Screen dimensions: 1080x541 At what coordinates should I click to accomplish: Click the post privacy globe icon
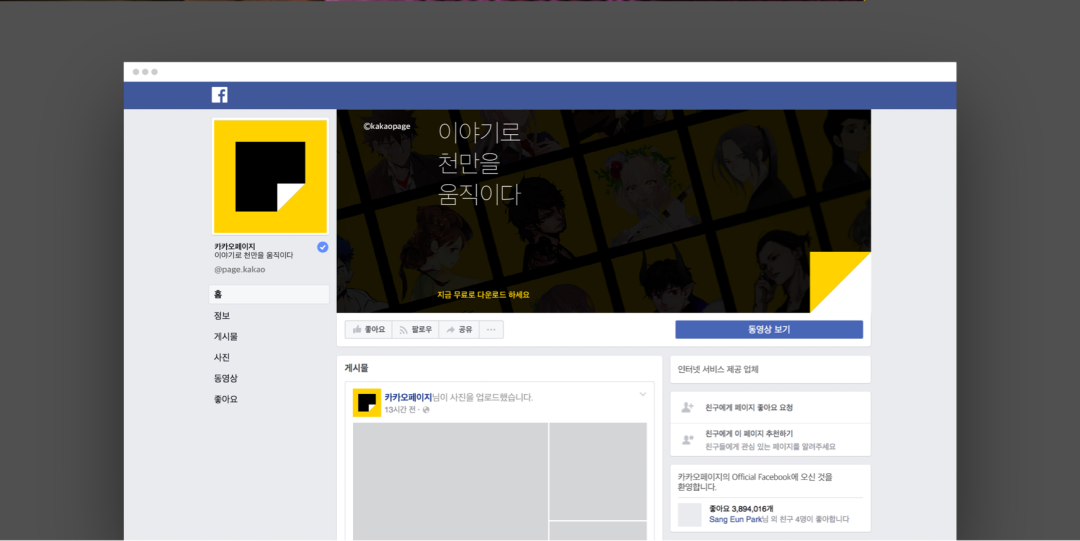pos(426,410)
